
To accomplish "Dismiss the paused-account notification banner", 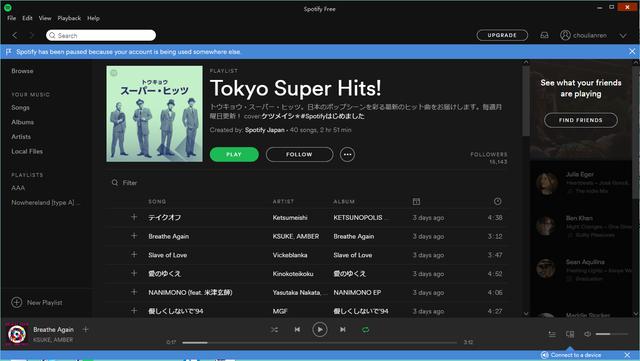I will coord(632,51).
